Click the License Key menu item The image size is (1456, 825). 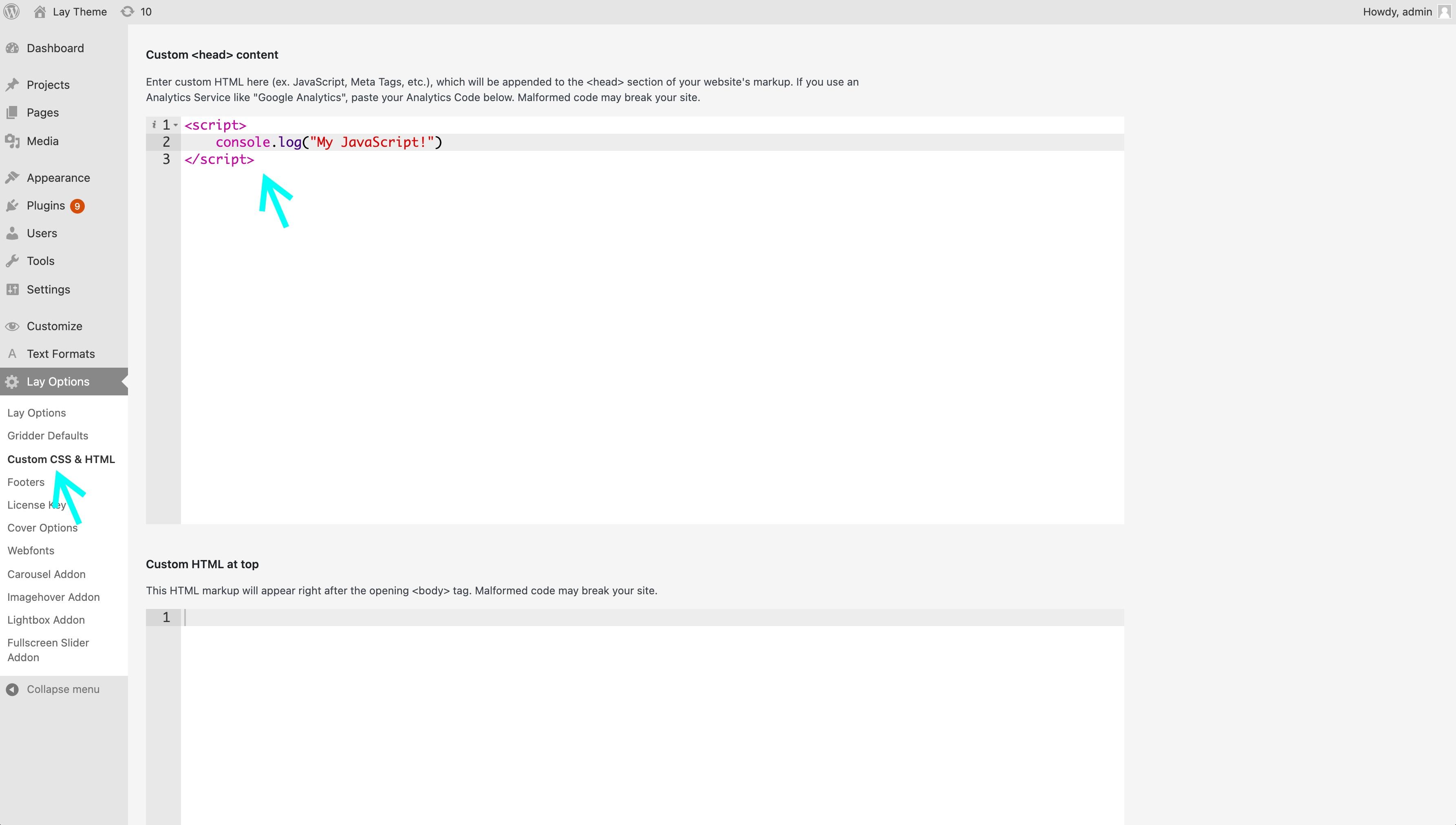coord(36,504)
